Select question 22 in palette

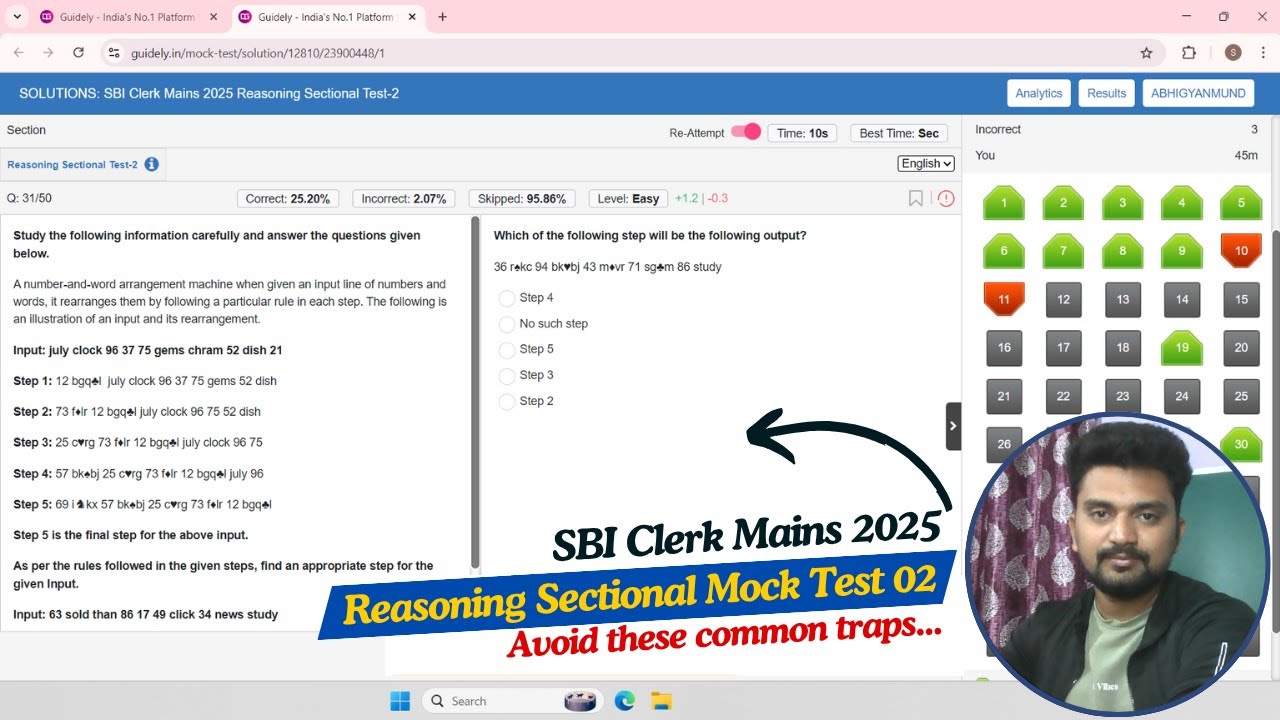[x=1063, y=396]
